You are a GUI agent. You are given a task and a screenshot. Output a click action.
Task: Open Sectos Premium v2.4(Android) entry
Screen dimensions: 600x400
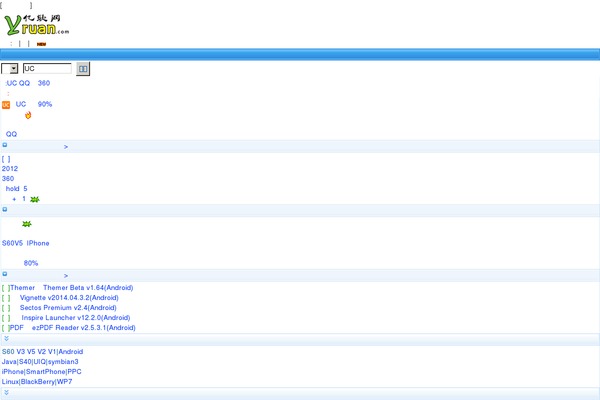68,307
